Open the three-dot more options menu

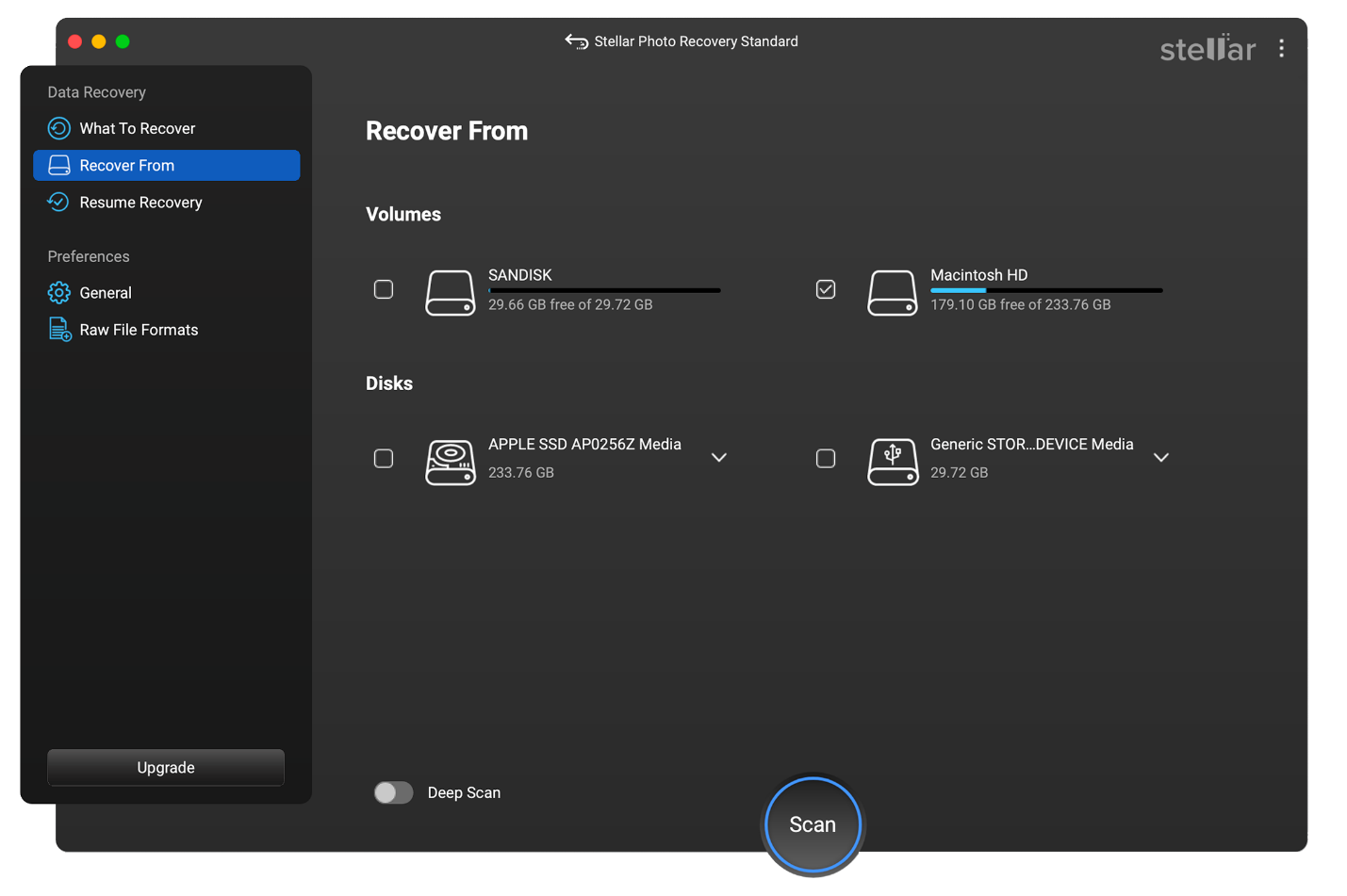point(1281,49)
